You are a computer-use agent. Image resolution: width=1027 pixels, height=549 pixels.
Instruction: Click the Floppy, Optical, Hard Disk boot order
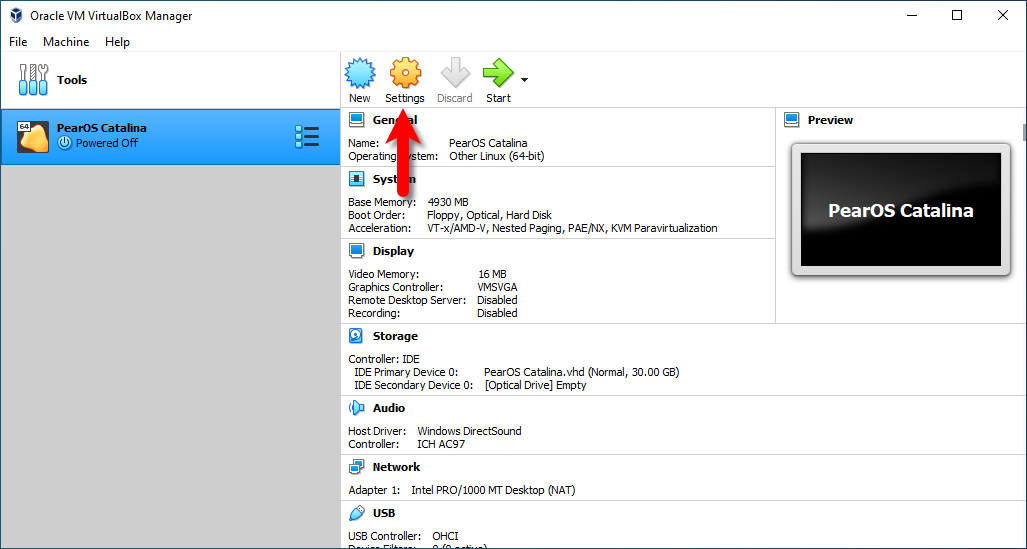point(489,215)
